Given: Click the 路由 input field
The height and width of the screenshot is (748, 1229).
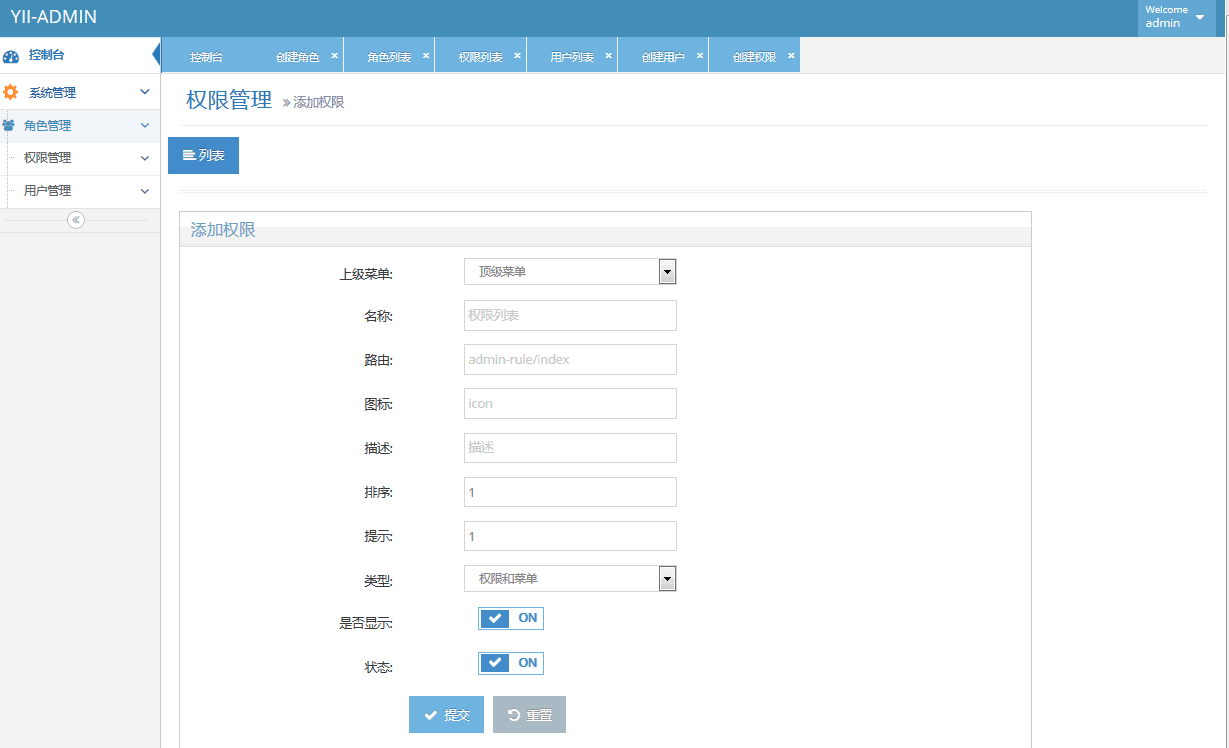Looking at the screenshot, I should 570,360.
